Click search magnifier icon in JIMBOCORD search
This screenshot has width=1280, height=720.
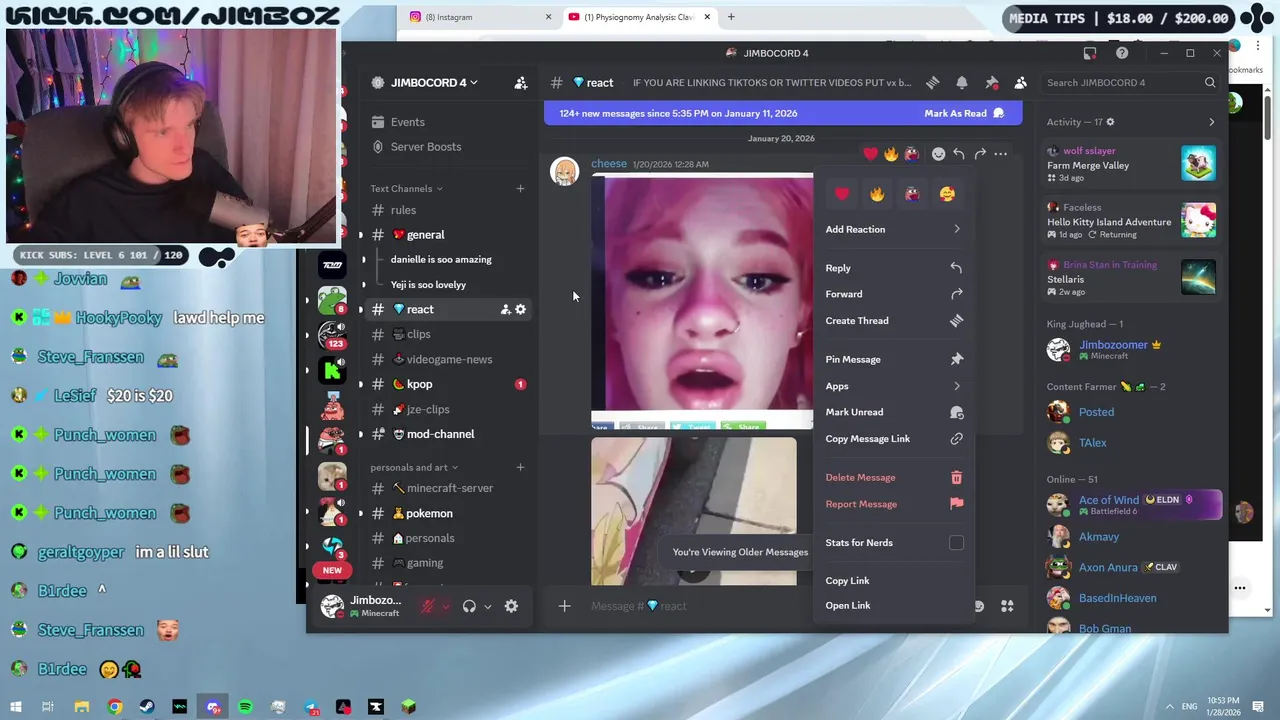click(1210, 83)
